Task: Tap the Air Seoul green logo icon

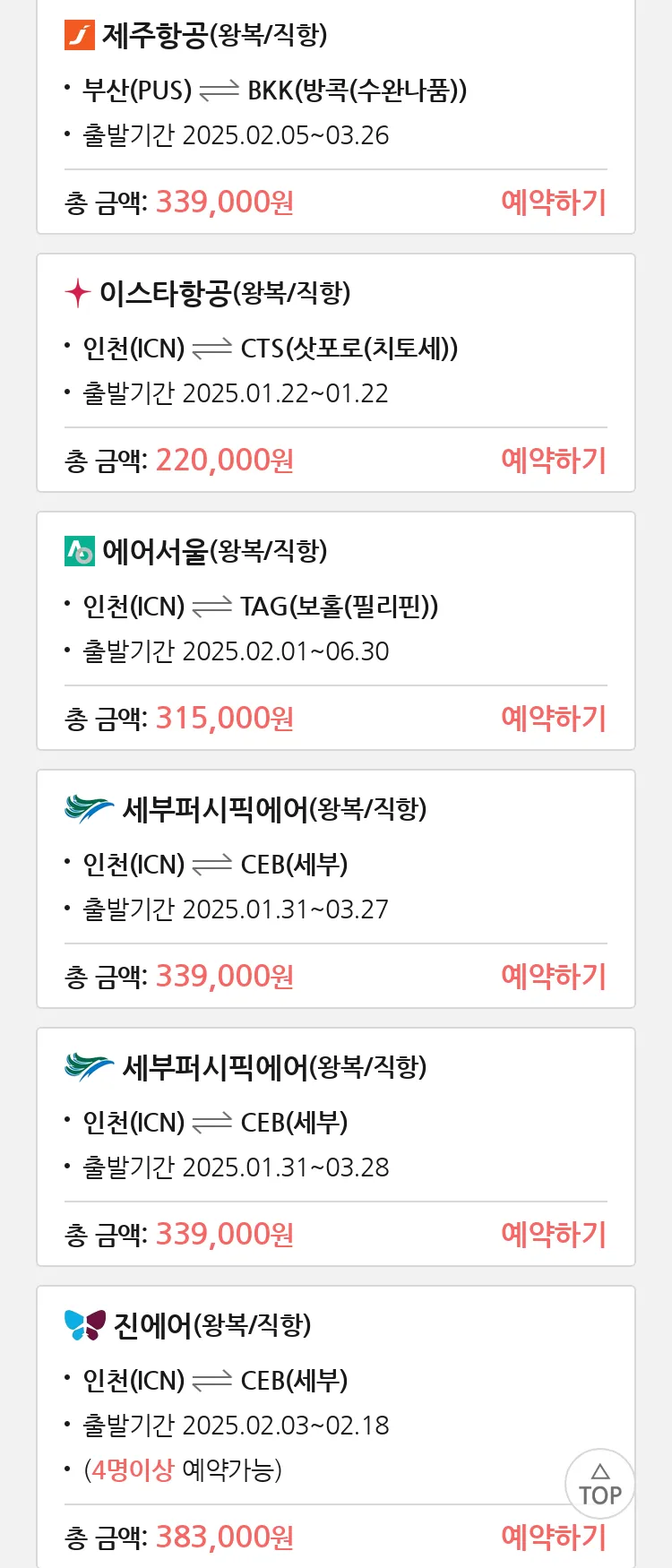Action: [x=80, y=551]
